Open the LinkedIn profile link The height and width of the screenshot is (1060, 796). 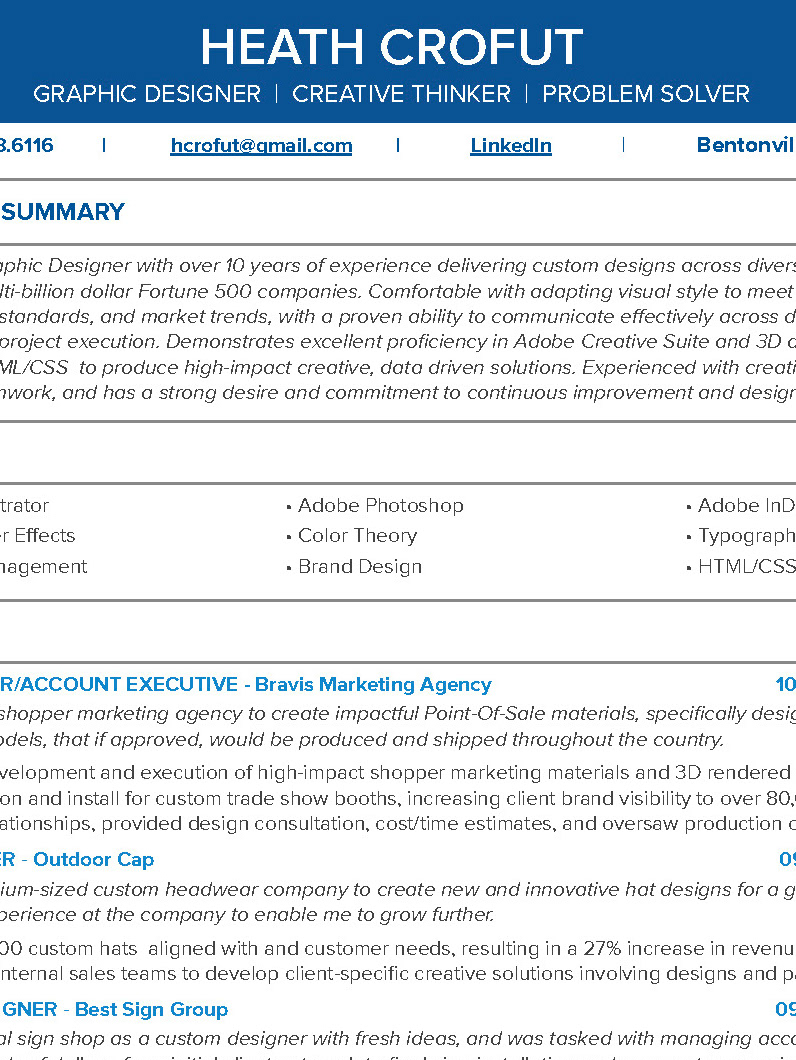511,146
